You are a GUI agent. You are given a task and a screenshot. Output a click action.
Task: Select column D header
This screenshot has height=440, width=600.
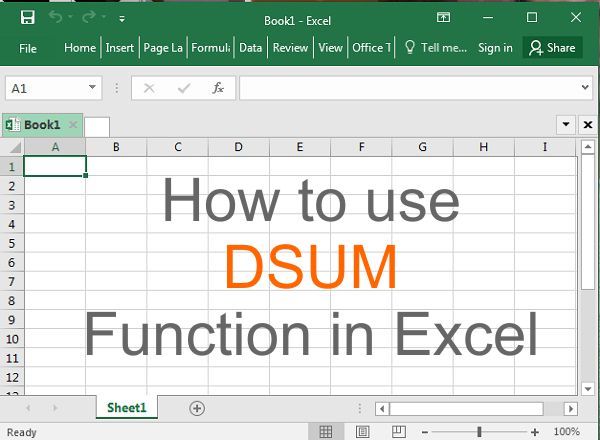[238, 147]
